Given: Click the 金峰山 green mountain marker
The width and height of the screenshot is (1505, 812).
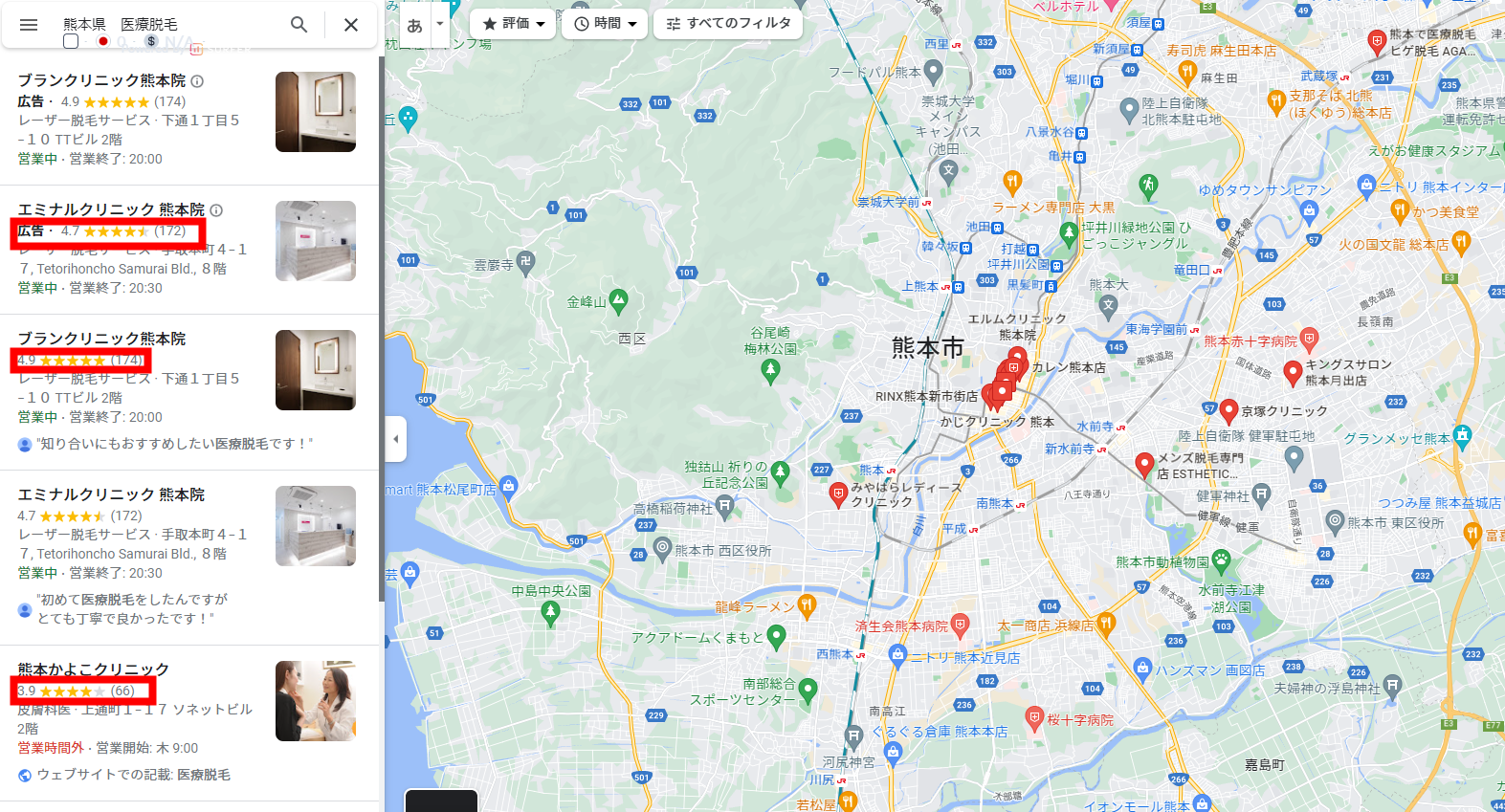Looking at the screenshot, I should click(619, 301).
